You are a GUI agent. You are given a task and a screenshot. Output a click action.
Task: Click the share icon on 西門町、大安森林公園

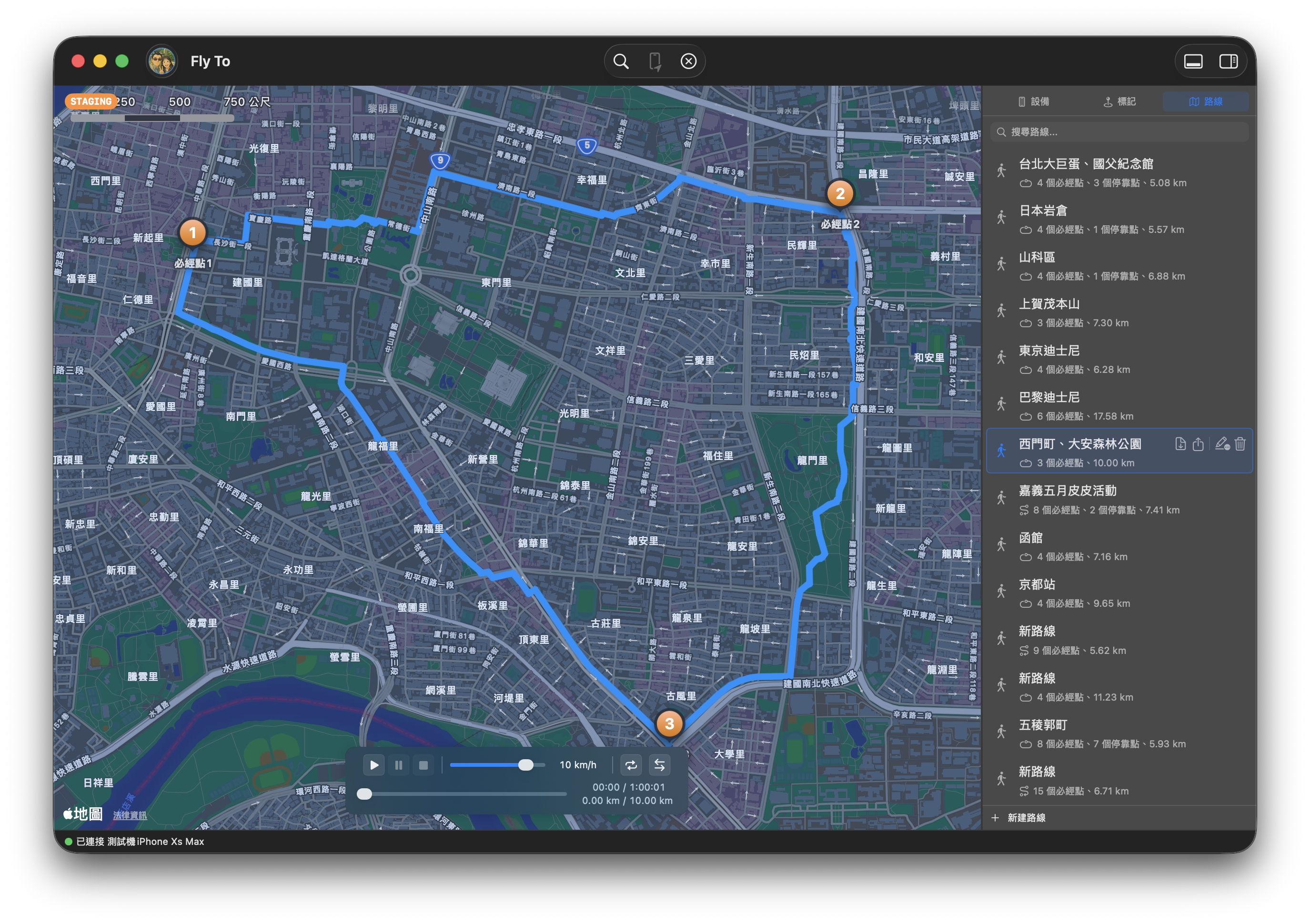tap(1198, 444)
